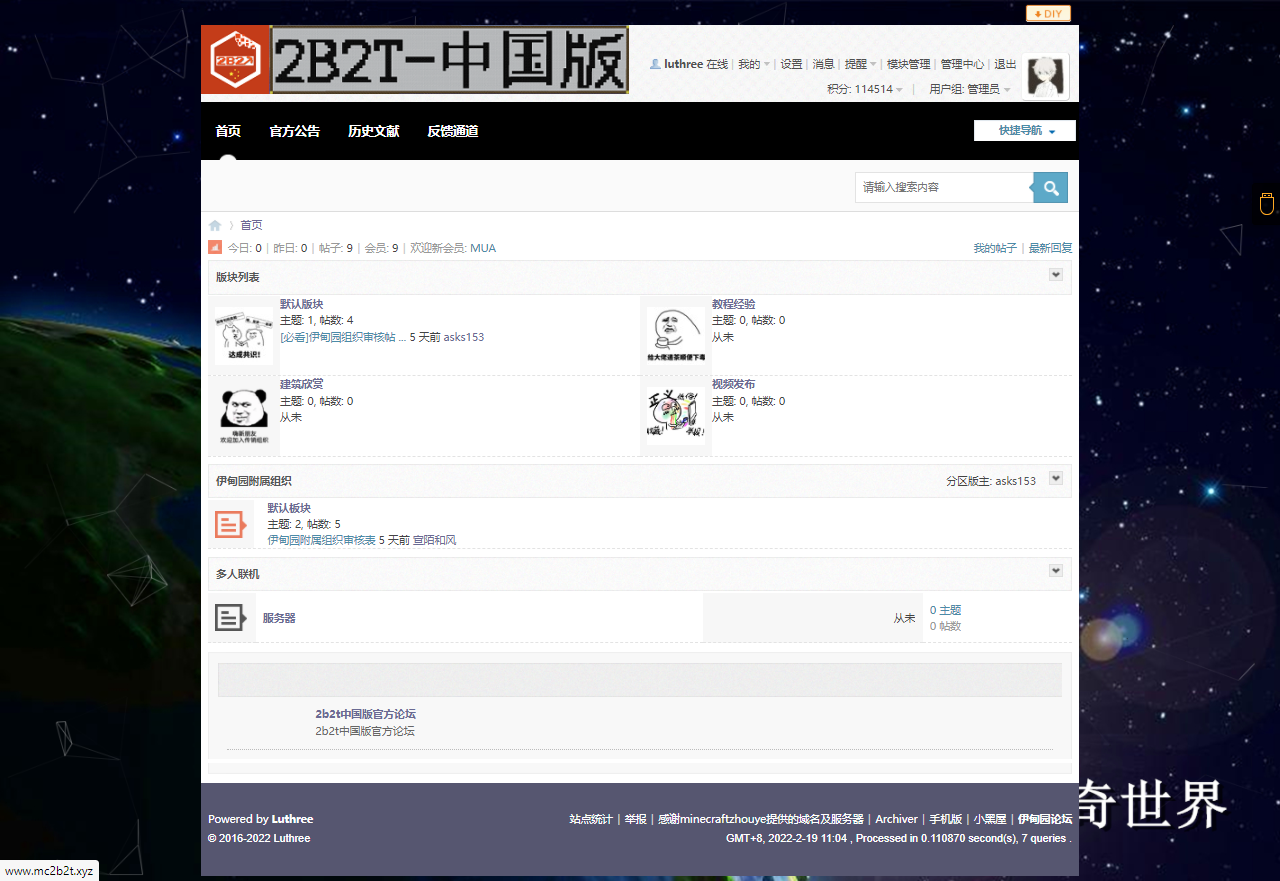Open the 管理中心 admin link
Image resolution: width=1280 pixels, height=881 pixels.
pyautogui.click(x=962, y=64)
